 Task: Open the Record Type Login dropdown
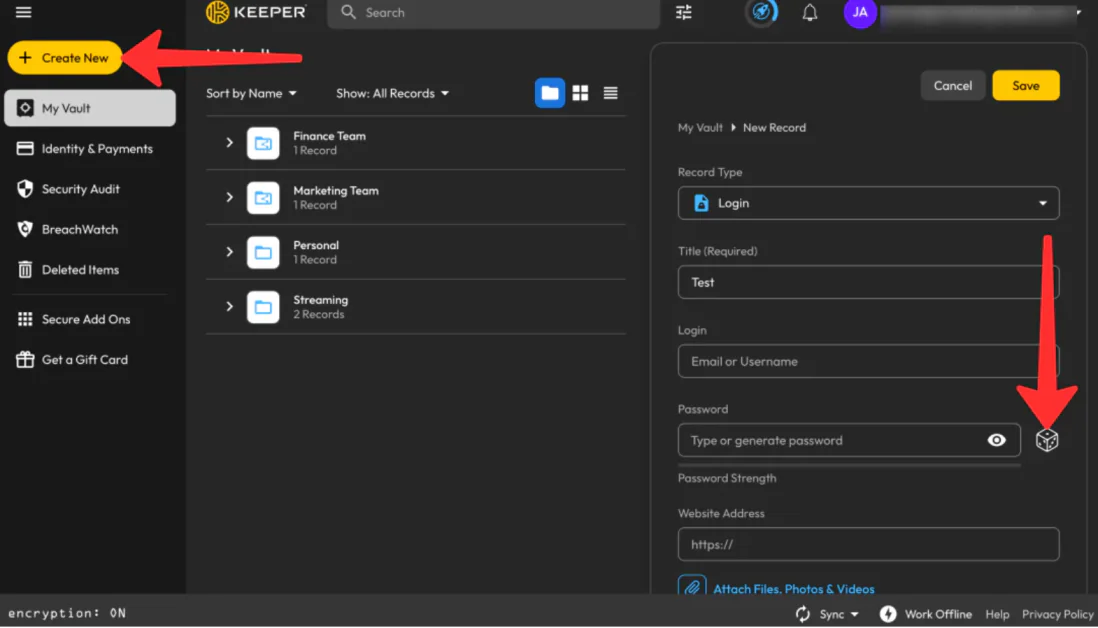pos(868,203)
